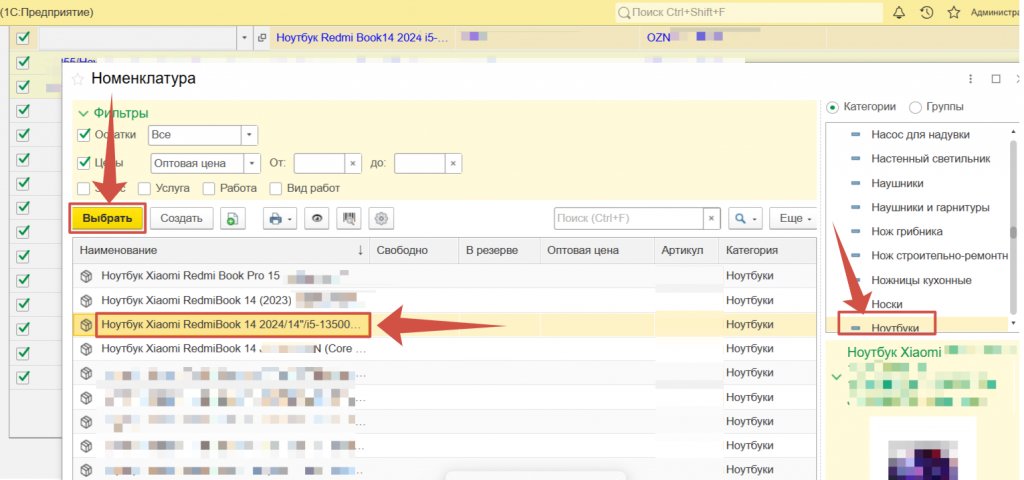
Task: Expand the Оптовая цена price type dropdown
Action: point(252,163)
